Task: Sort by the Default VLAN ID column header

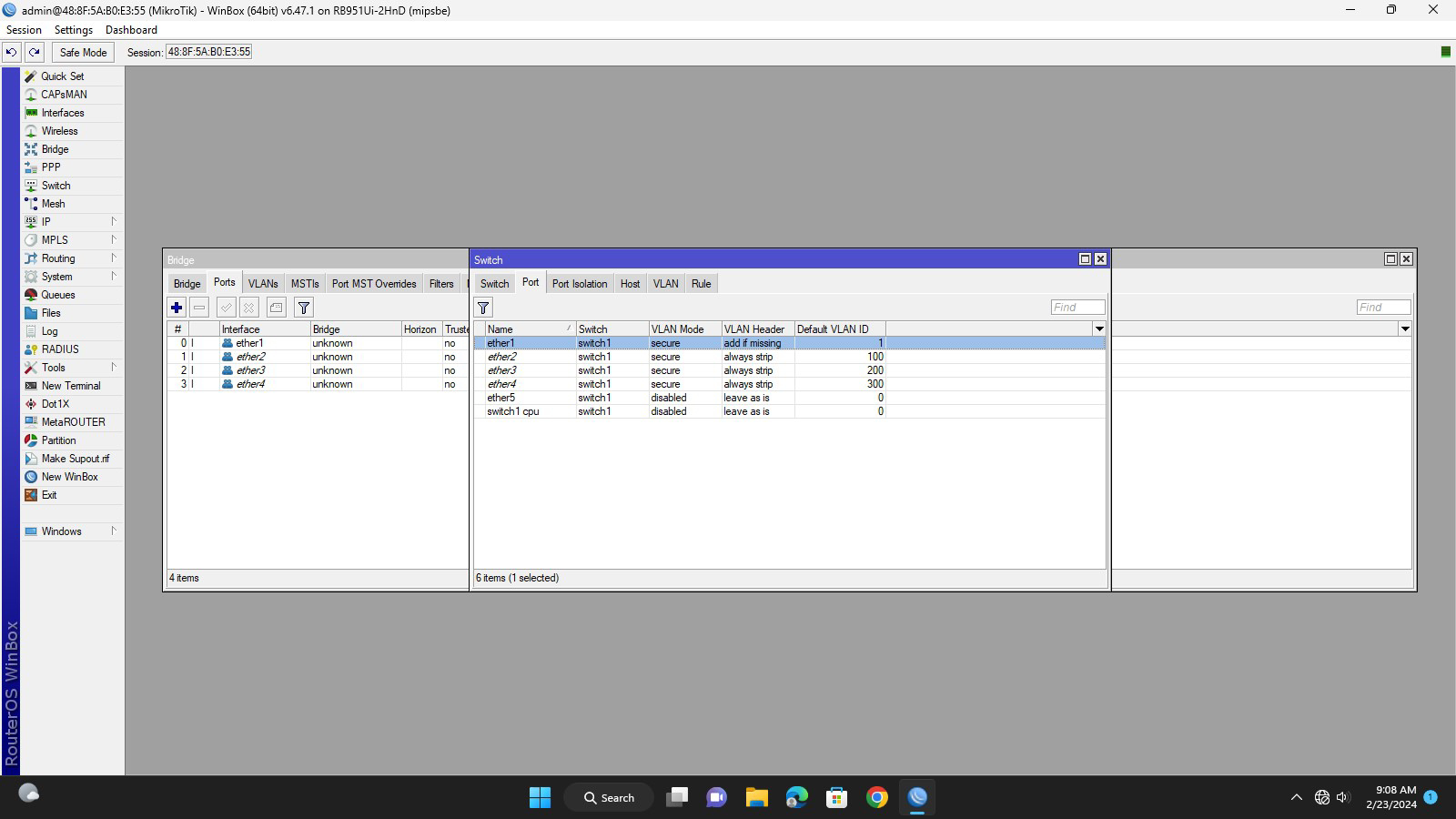Action: 839,329
